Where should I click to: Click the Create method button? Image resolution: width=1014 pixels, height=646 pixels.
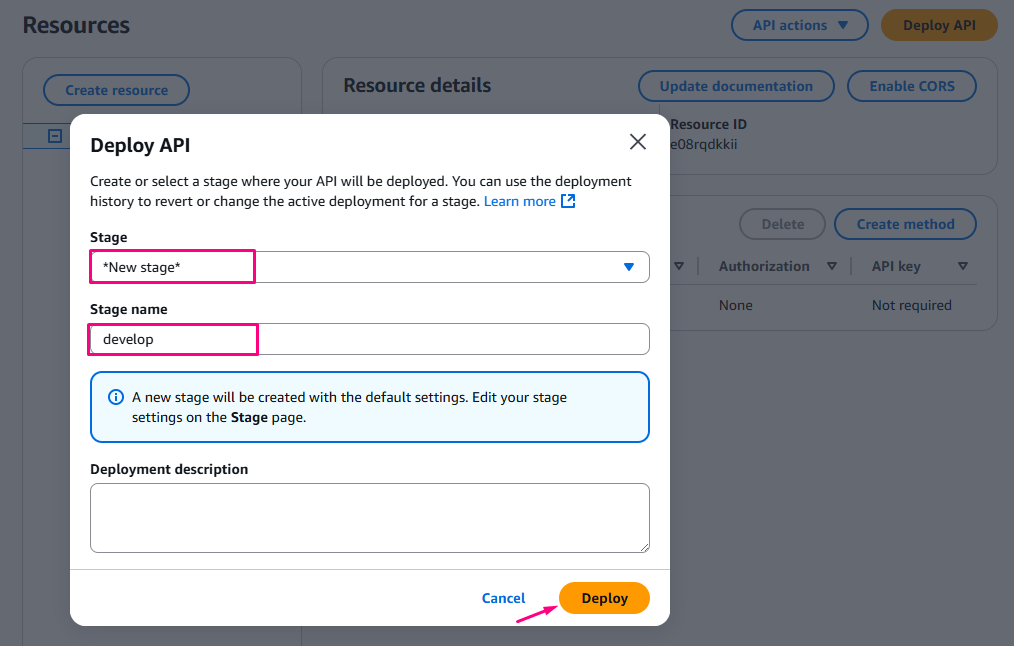(905, 224)
